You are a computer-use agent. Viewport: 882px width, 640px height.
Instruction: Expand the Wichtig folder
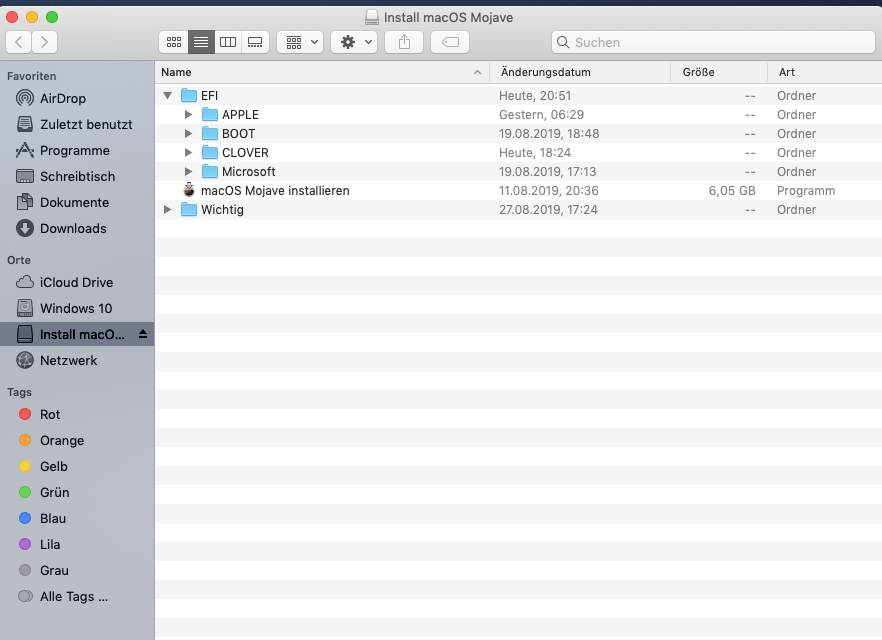pyautogui.click(x=168, y=210)
